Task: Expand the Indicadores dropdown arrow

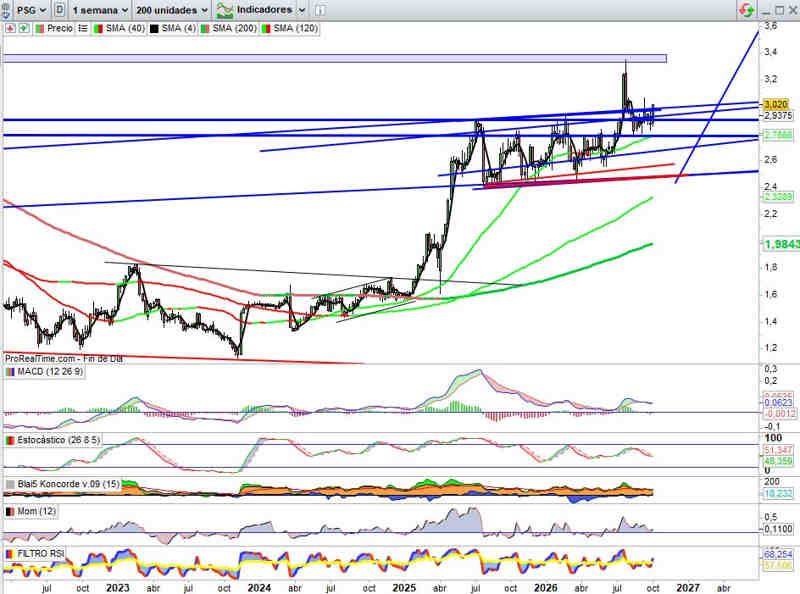Action: tap(302, 10)
